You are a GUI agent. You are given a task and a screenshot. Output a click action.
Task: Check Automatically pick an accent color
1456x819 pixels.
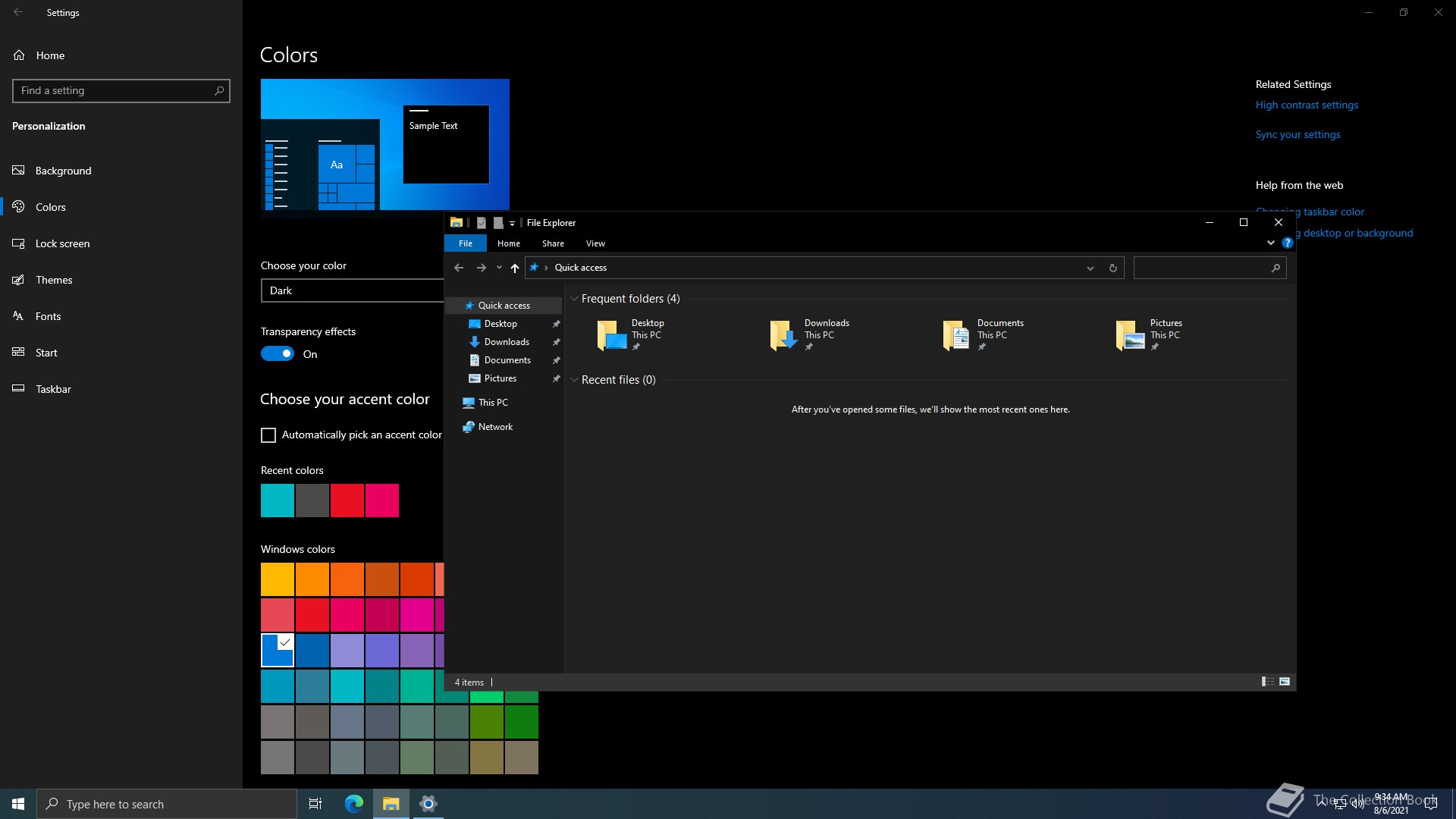[268, 435]
